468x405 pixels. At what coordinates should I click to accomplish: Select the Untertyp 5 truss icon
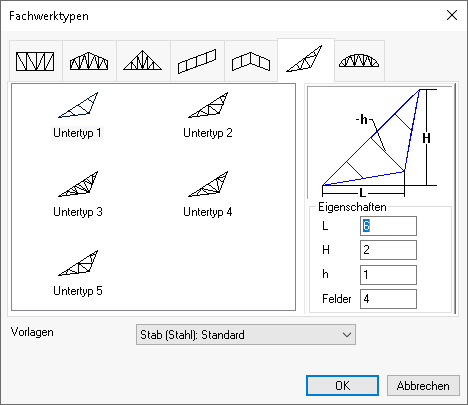tap(78, 263)
